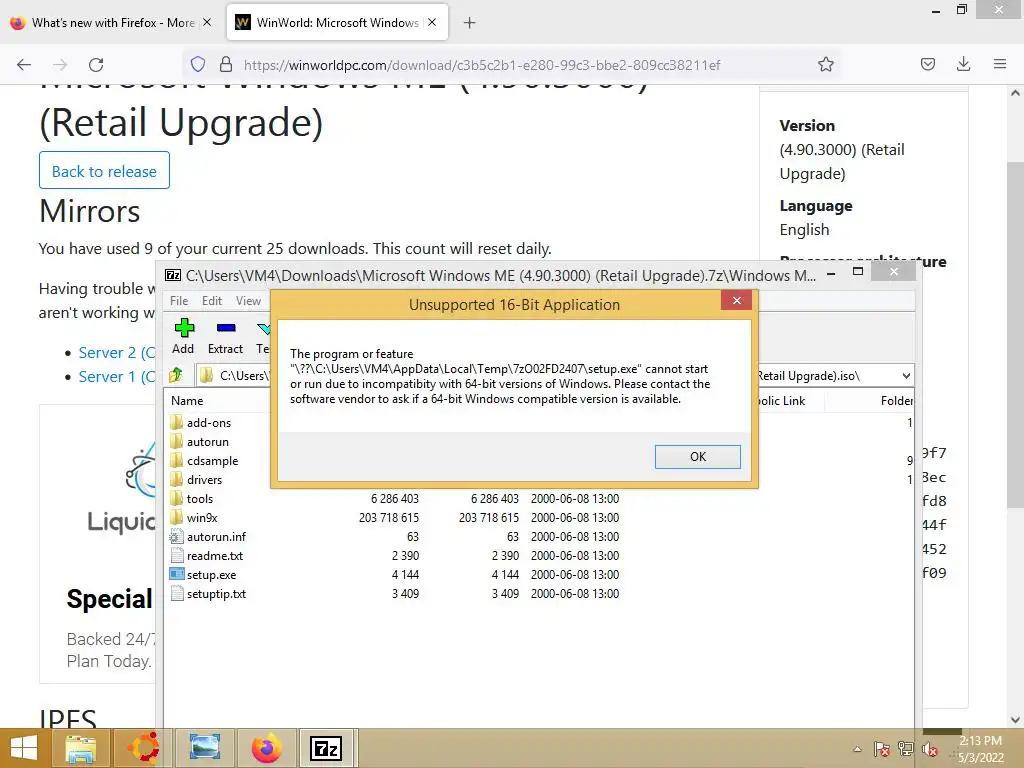Open the File menu in 7-Zip
Viewport: 1024px width, 768px height.
click(x=179, y=300)
